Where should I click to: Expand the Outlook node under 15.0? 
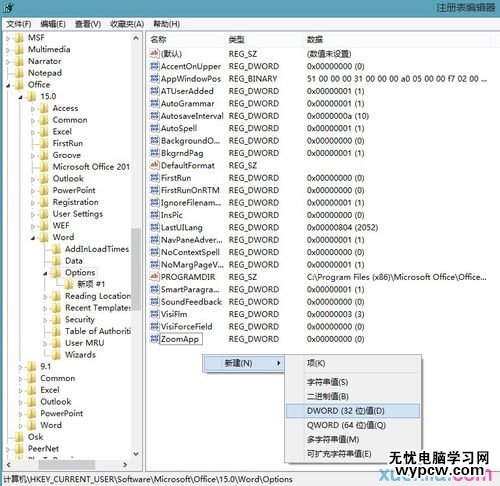tap(33, 179)
